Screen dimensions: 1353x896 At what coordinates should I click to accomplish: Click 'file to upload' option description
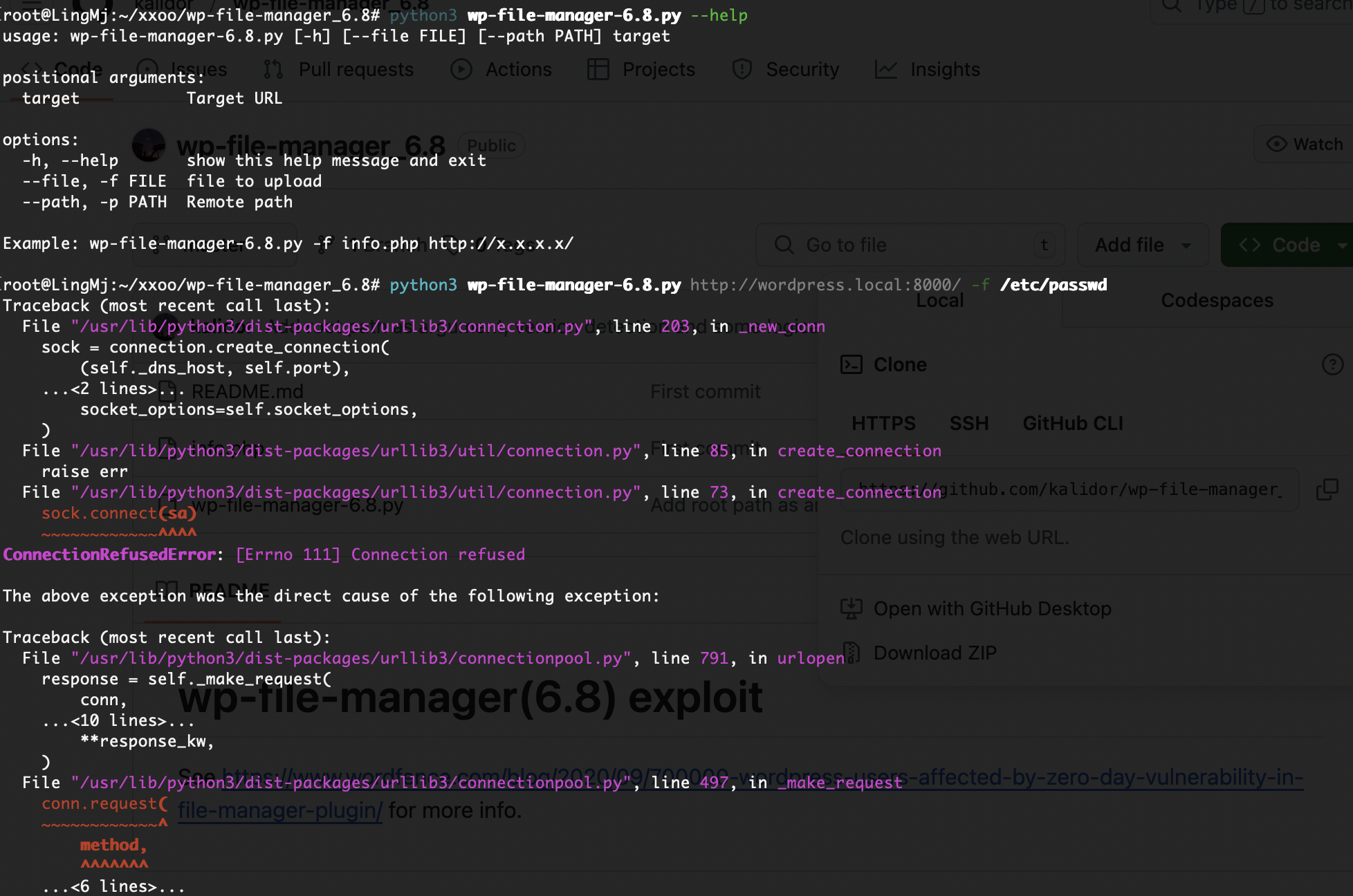tap(254, 181)
